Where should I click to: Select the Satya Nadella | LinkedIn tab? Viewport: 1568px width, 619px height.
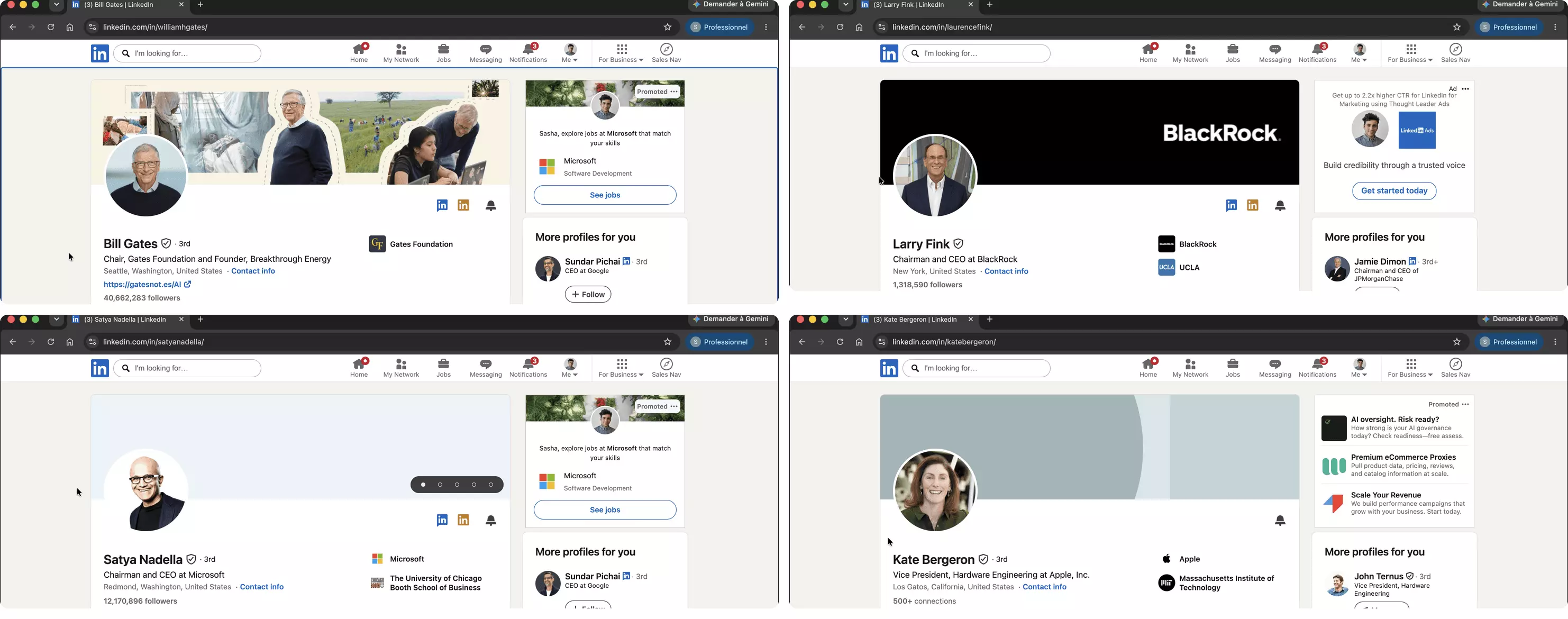tap(127, 320)
